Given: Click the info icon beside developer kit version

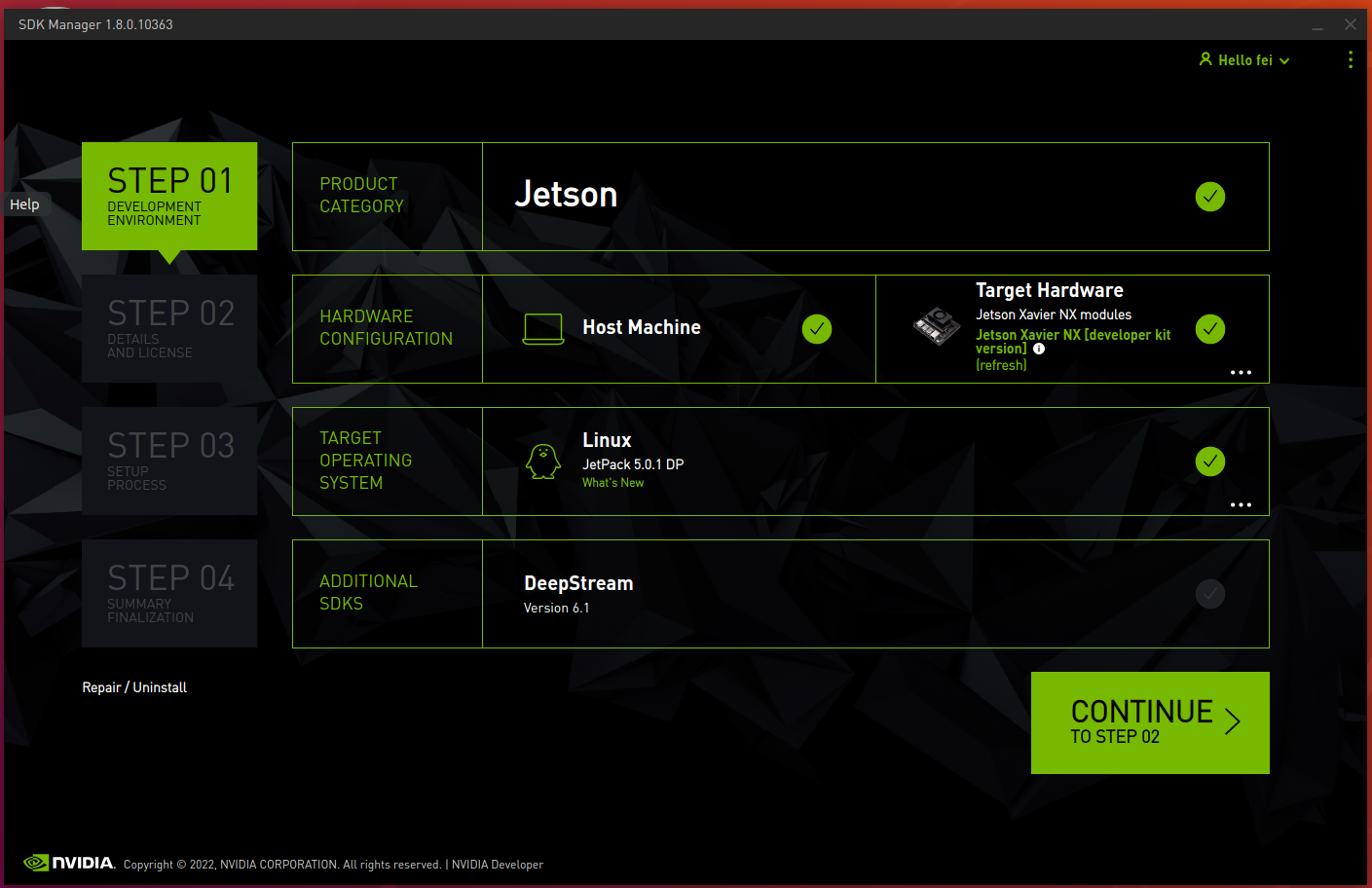Looking at the screenshot, I should [1039, 350].
